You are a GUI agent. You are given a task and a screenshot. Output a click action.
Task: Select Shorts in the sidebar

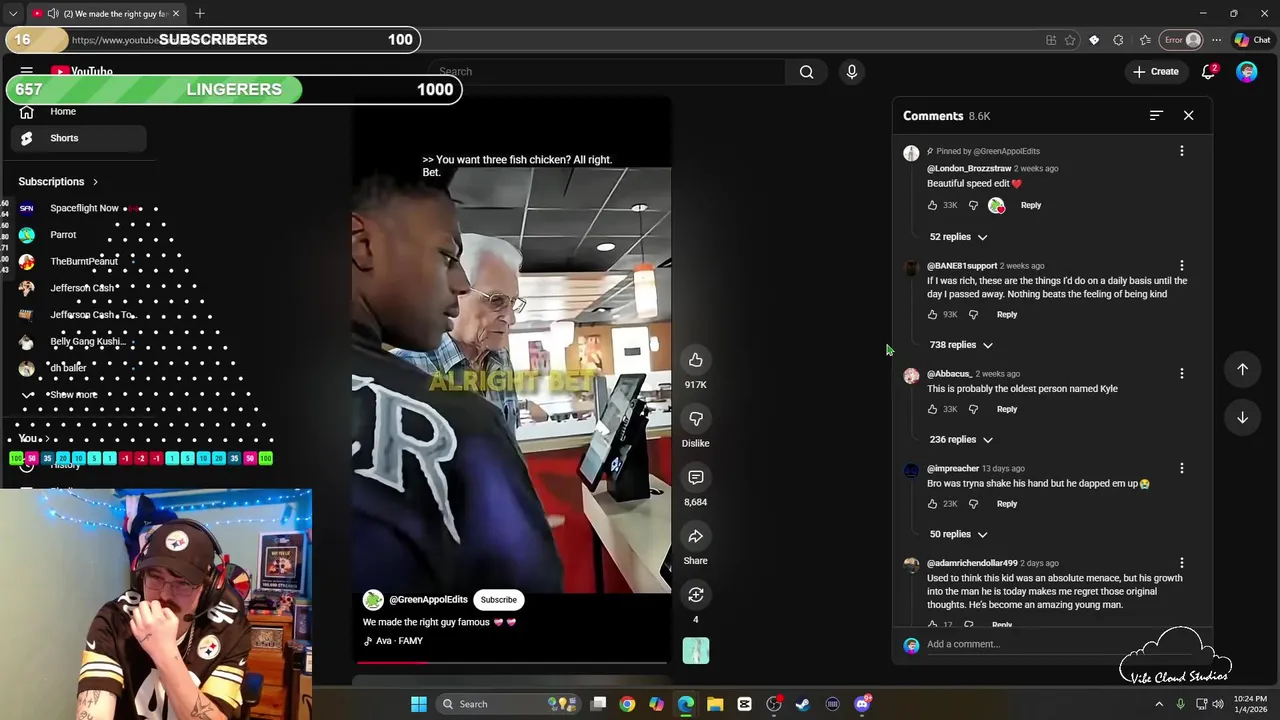(x=80, y=138)
